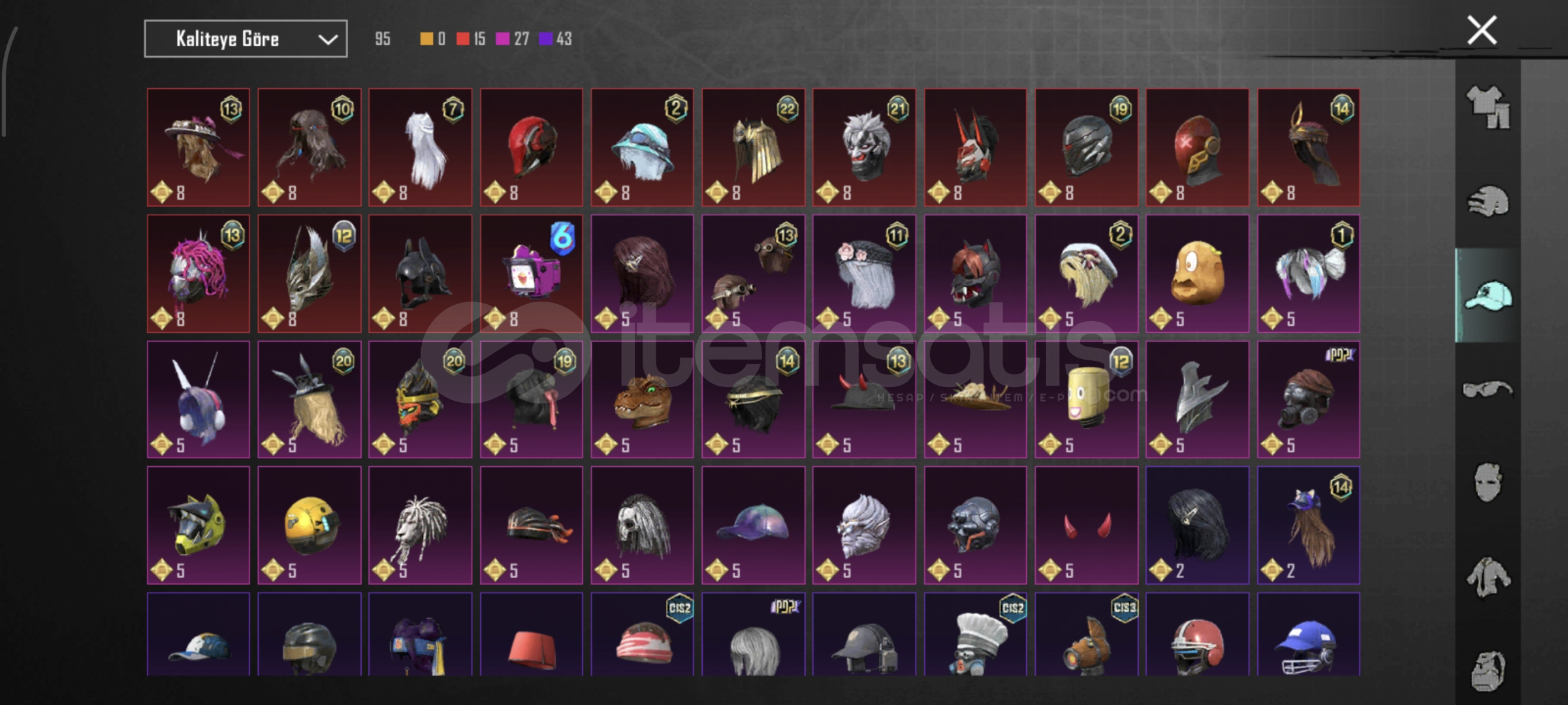
Task: Select the orange dinosaur head mask item
Action: pyautogui.click(x=643, y=399)
